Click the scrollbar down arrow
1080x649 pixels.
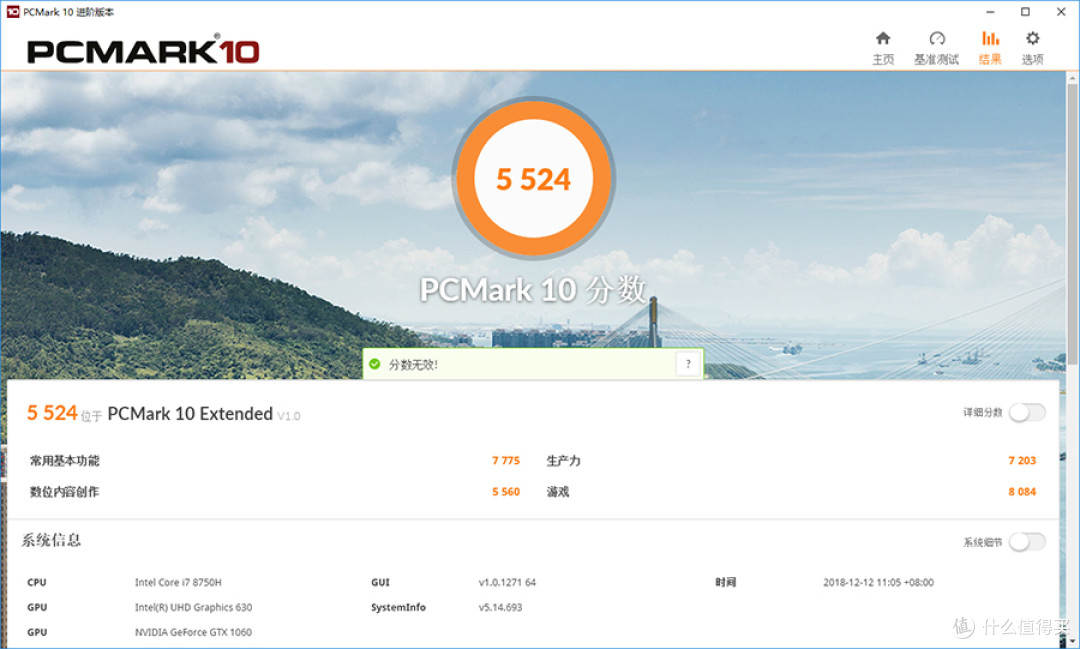click(x=1072, y=641)
